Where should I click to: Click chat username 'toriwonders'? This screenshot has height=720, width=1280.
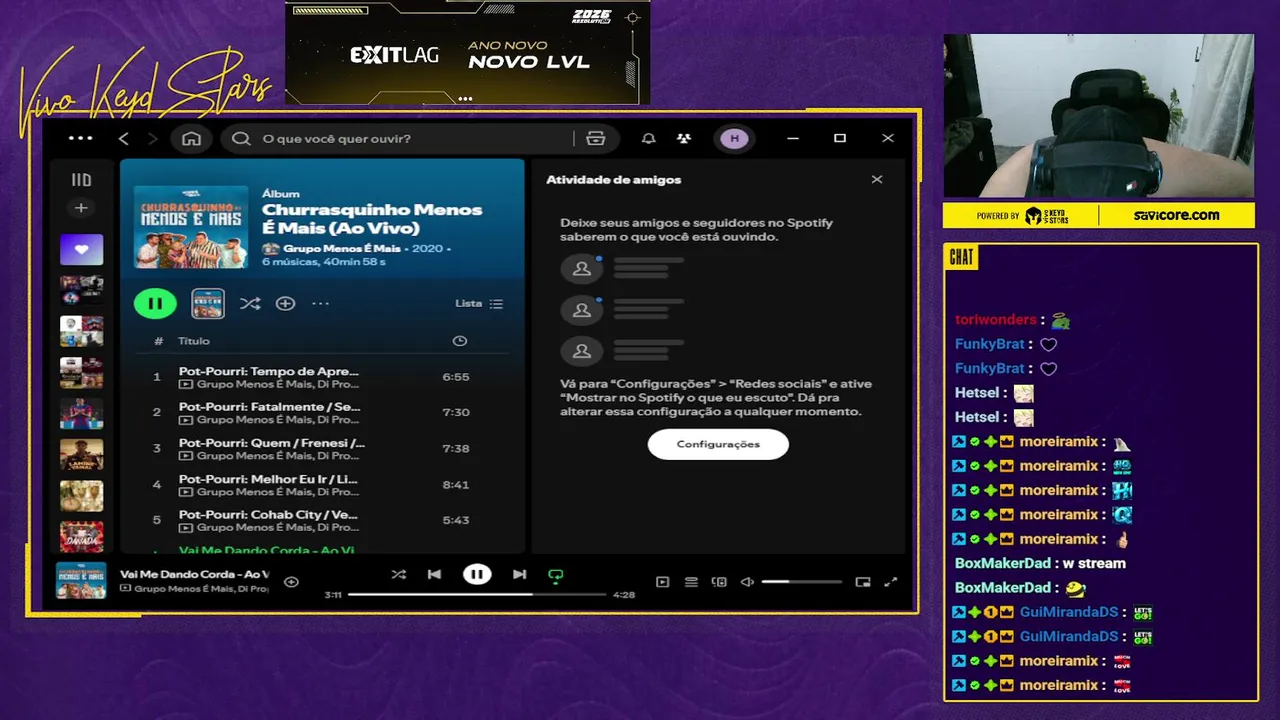[995, 320]
